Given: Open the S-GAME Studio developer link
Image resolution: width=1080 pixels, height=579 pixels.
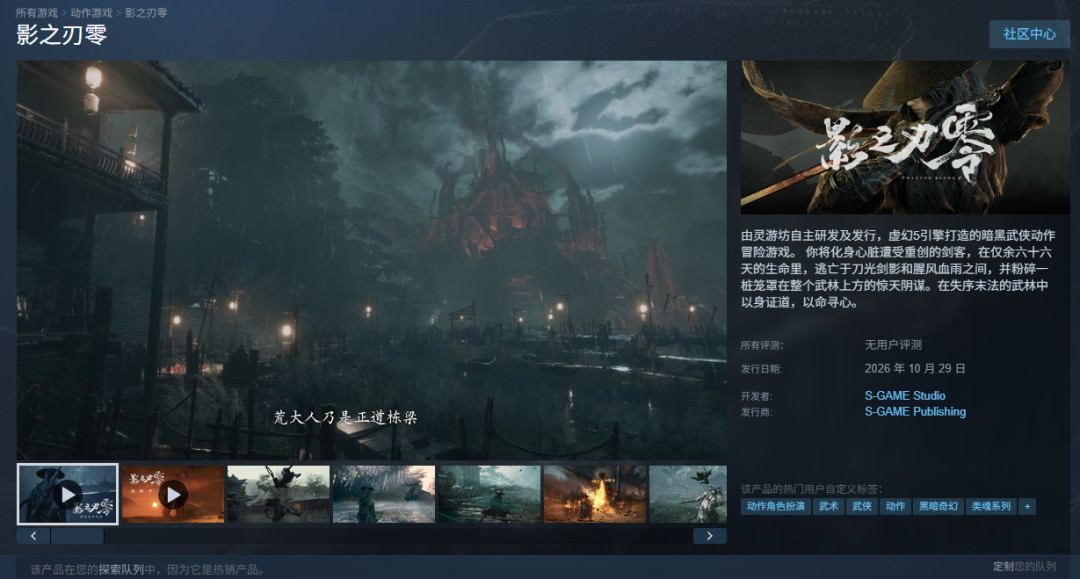Looking at the screenshot, I should click(904, 396).
